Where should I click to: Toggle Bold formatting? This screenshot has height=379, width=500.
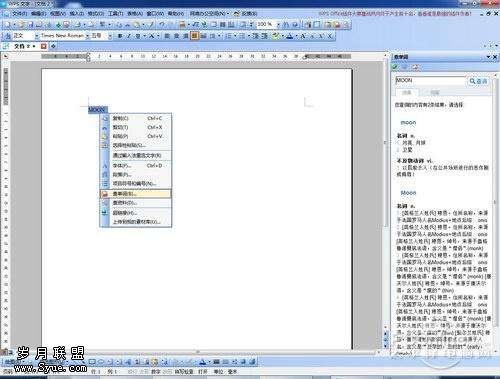120,36
